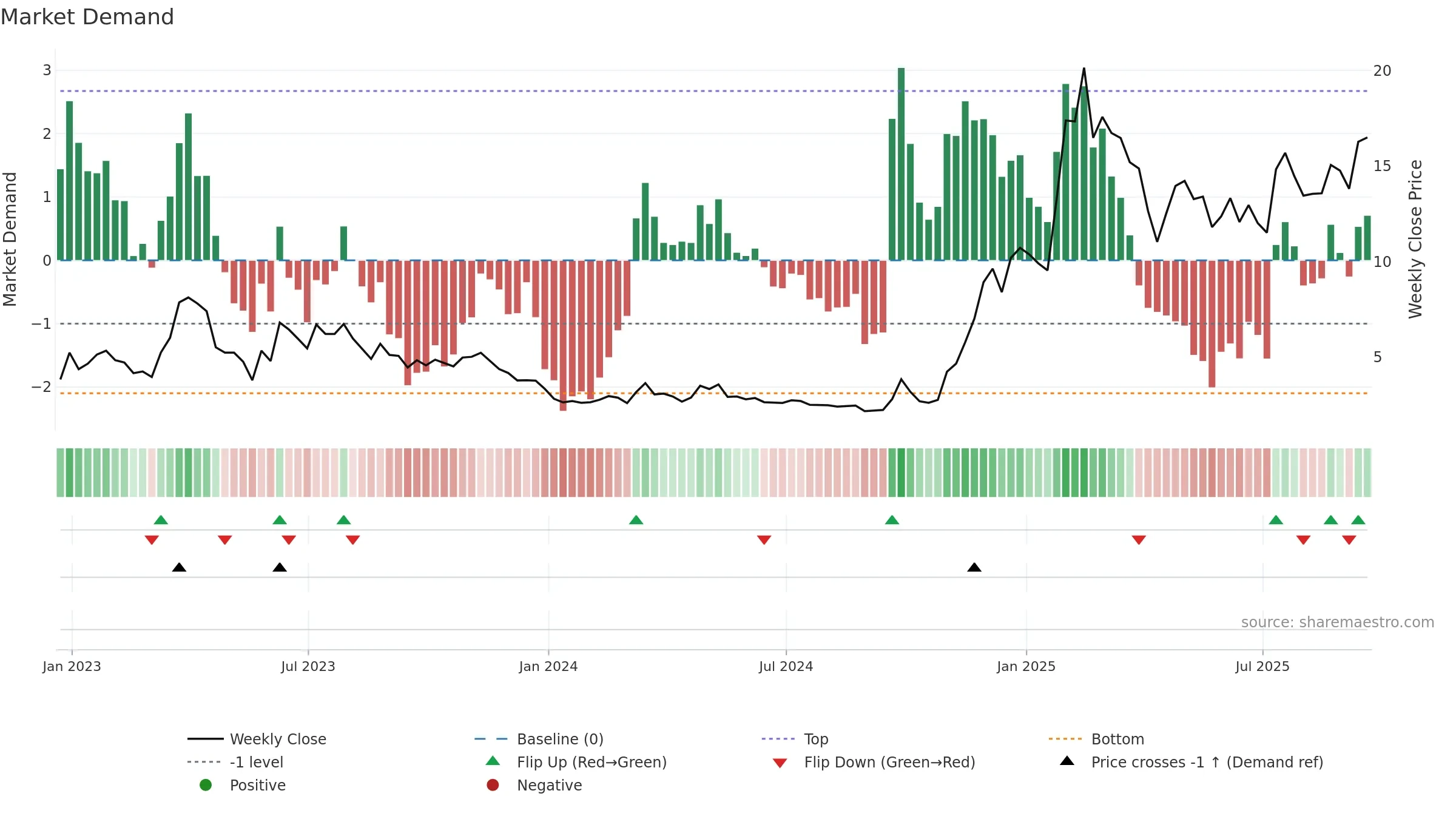Select the first red Flip Down marker in 2023
The height and width of the screenshot is (819, 1456).
point(152,540)
